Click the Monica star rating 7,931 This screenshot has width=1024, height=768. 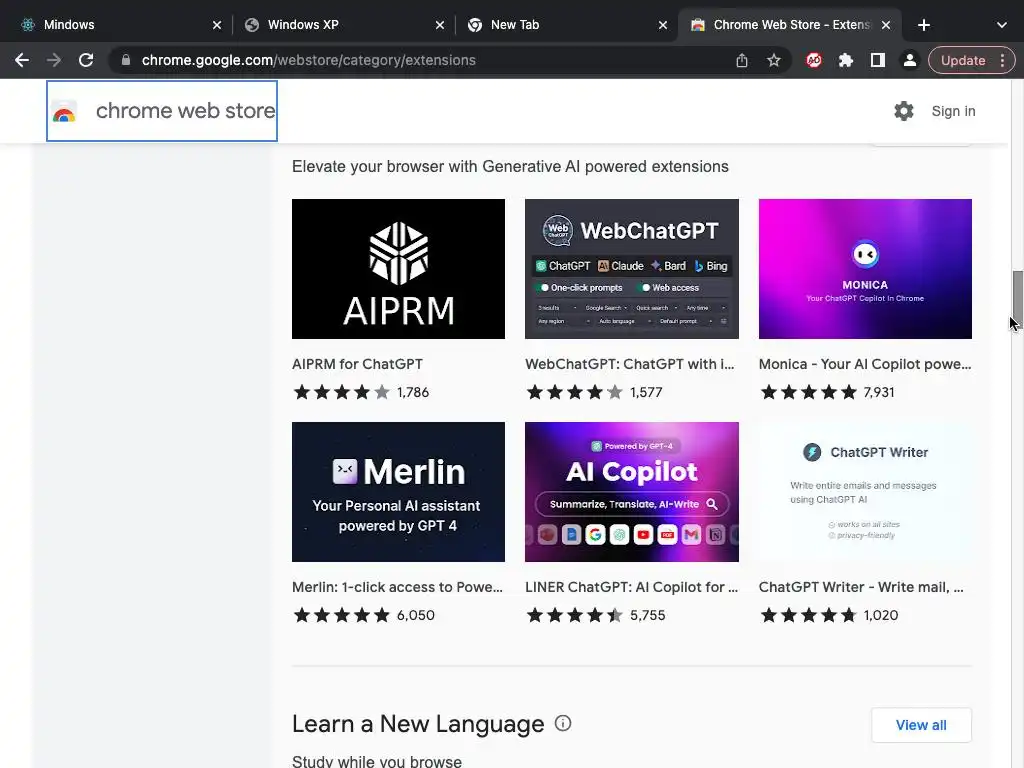(827, 392)
